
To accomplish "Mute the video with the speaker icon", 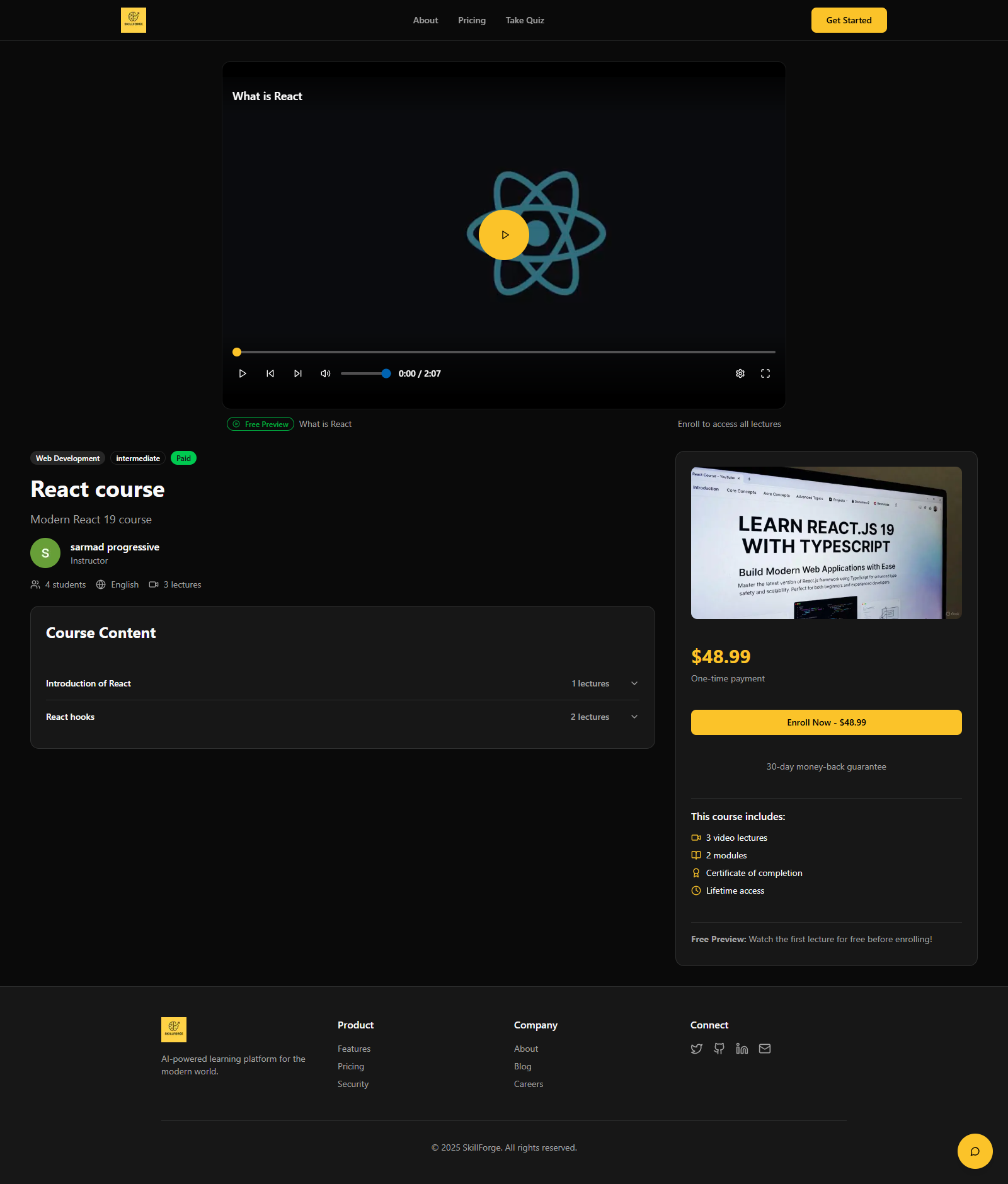I will [325, 373].
